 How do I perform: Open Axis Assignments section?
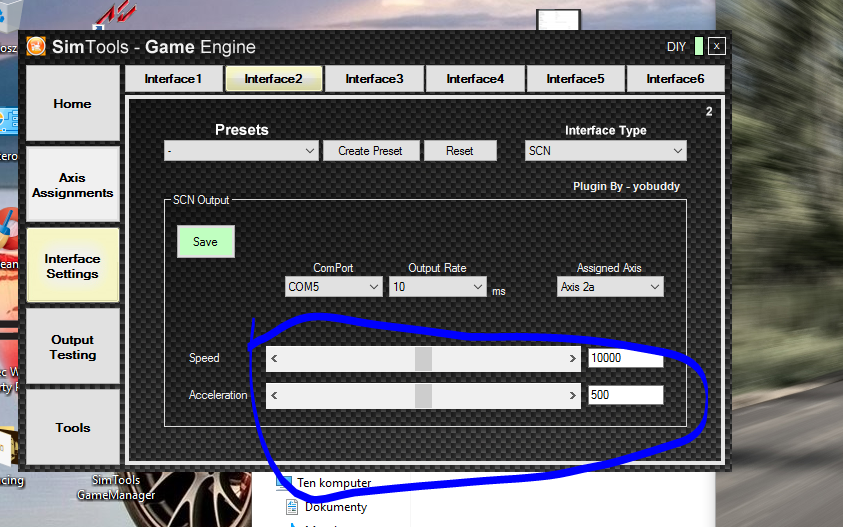point(73,184)
